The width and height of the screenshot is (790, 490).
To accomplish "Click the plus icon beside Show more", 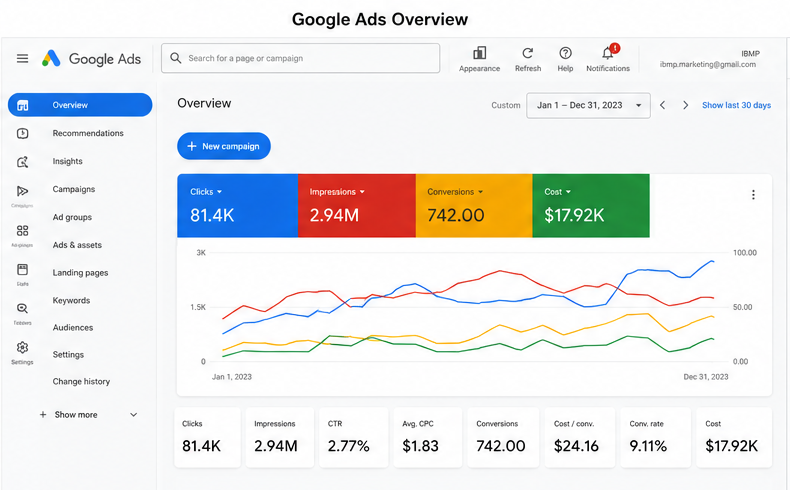I will (x=43, y=414).
